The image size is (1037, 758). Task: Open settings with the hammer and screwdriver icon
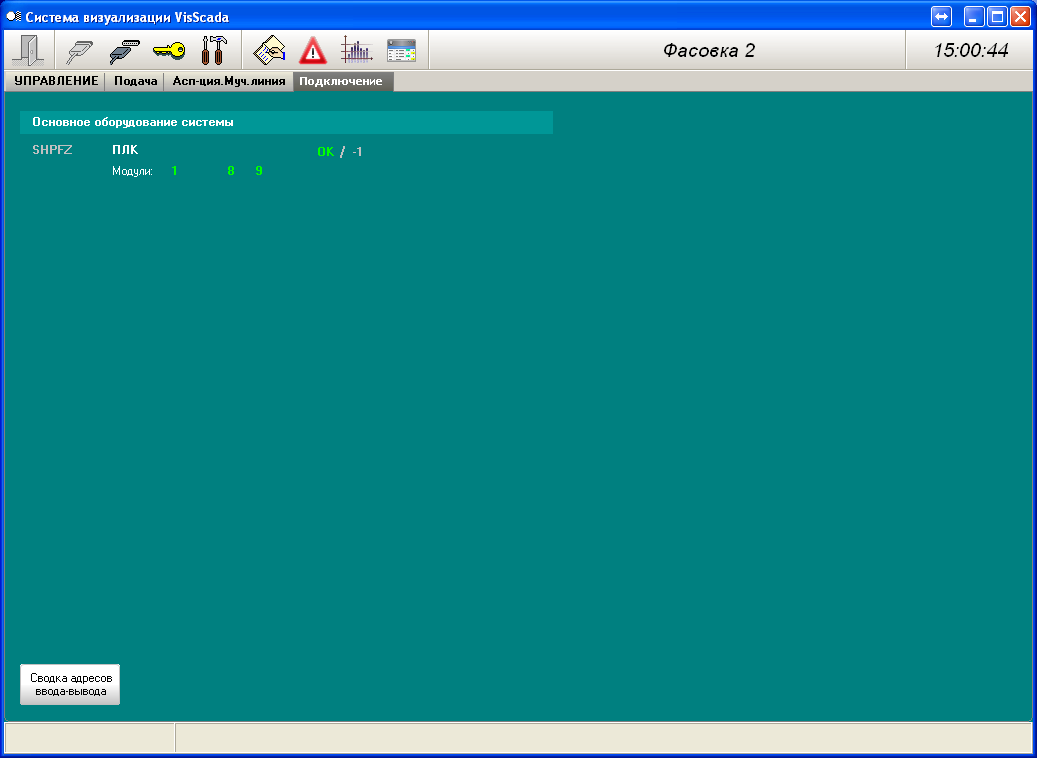[x=214, y=50]
